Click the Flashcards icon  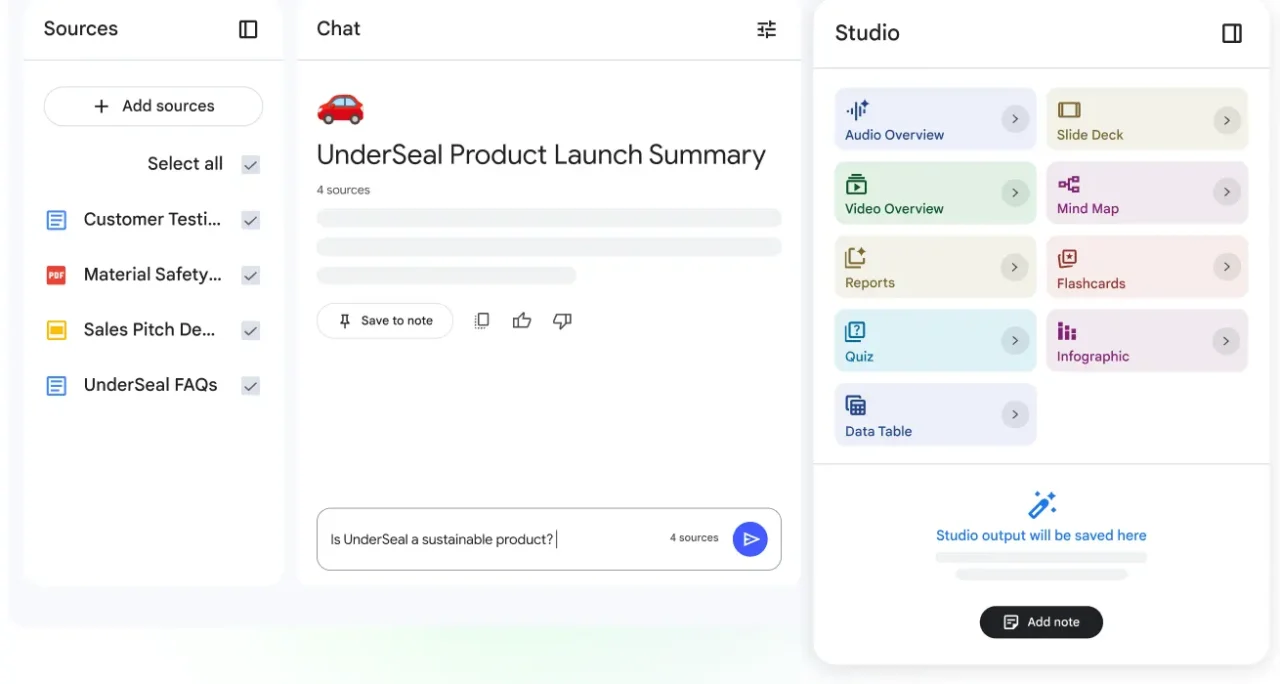pos(1067,258)
